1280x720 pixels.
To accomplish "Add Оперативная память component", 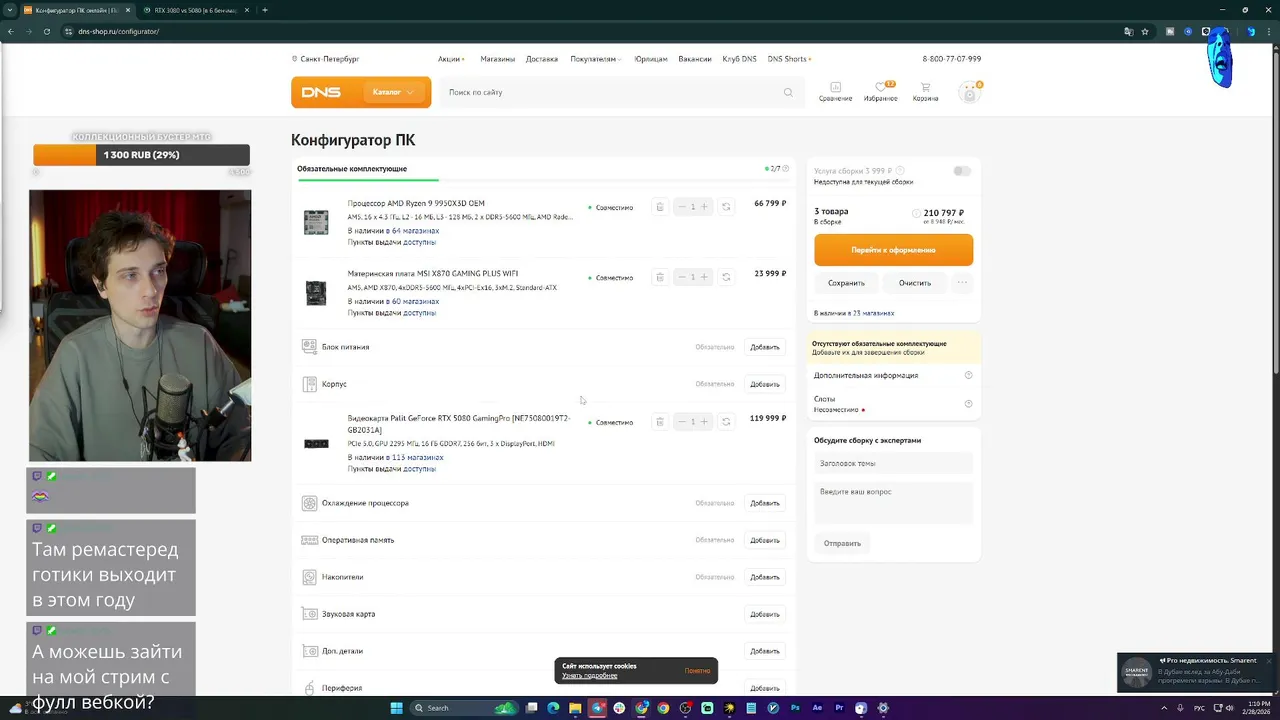I will [765, 540].
